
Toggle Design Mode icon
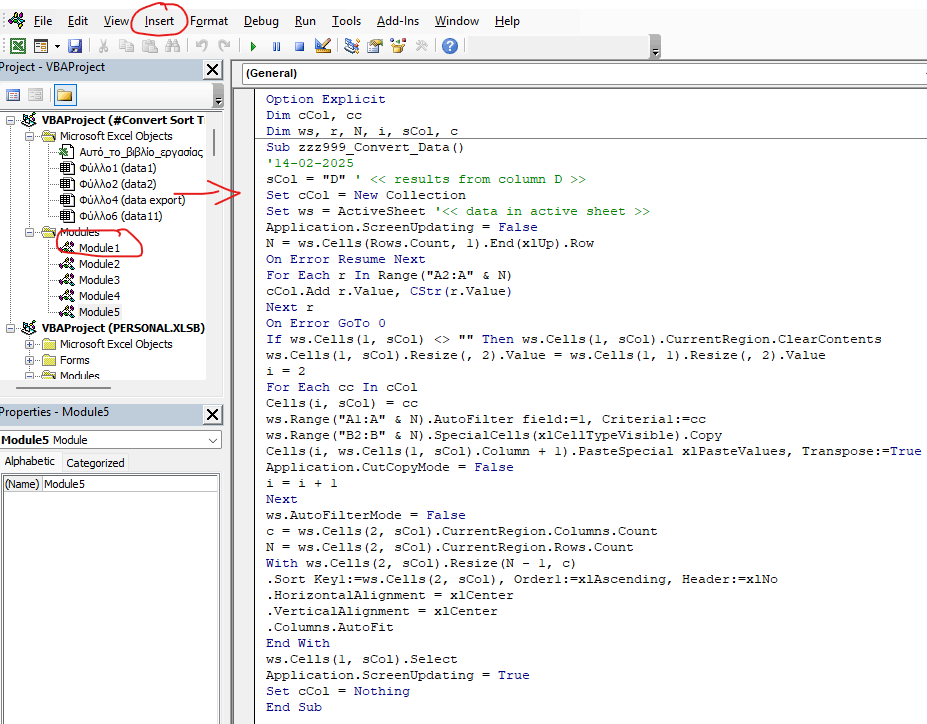[x=323, y=46]
